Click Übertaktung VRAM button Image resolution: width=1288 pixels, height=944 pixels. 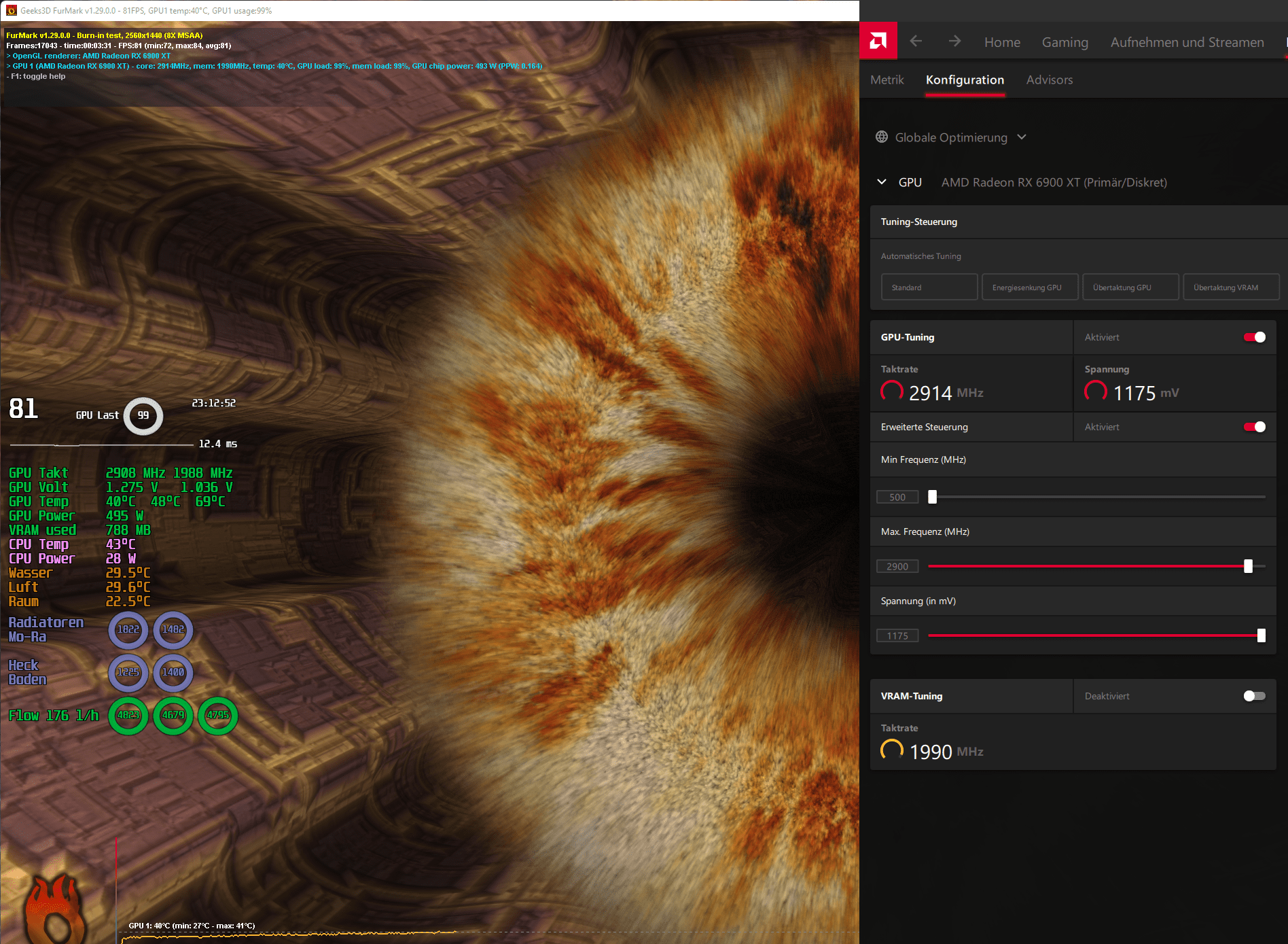coord(1230,287)
